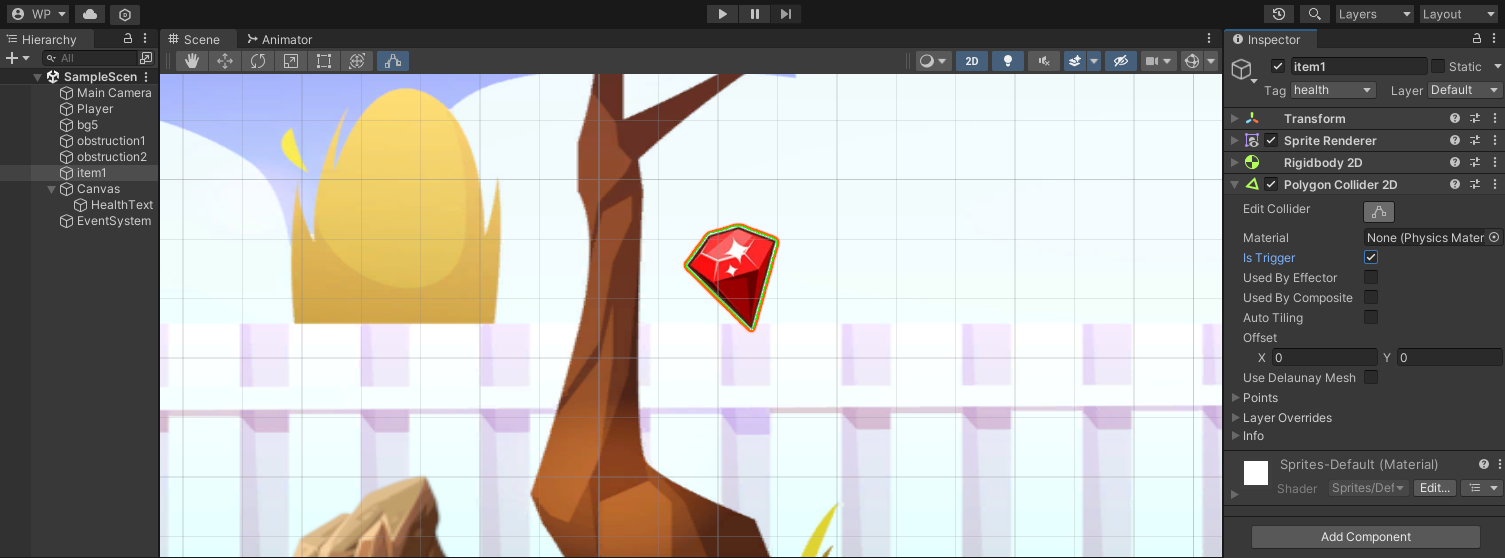1505x558 pixels.
Task: Enable the Used By Effector checkbox
Action: 1371,278
